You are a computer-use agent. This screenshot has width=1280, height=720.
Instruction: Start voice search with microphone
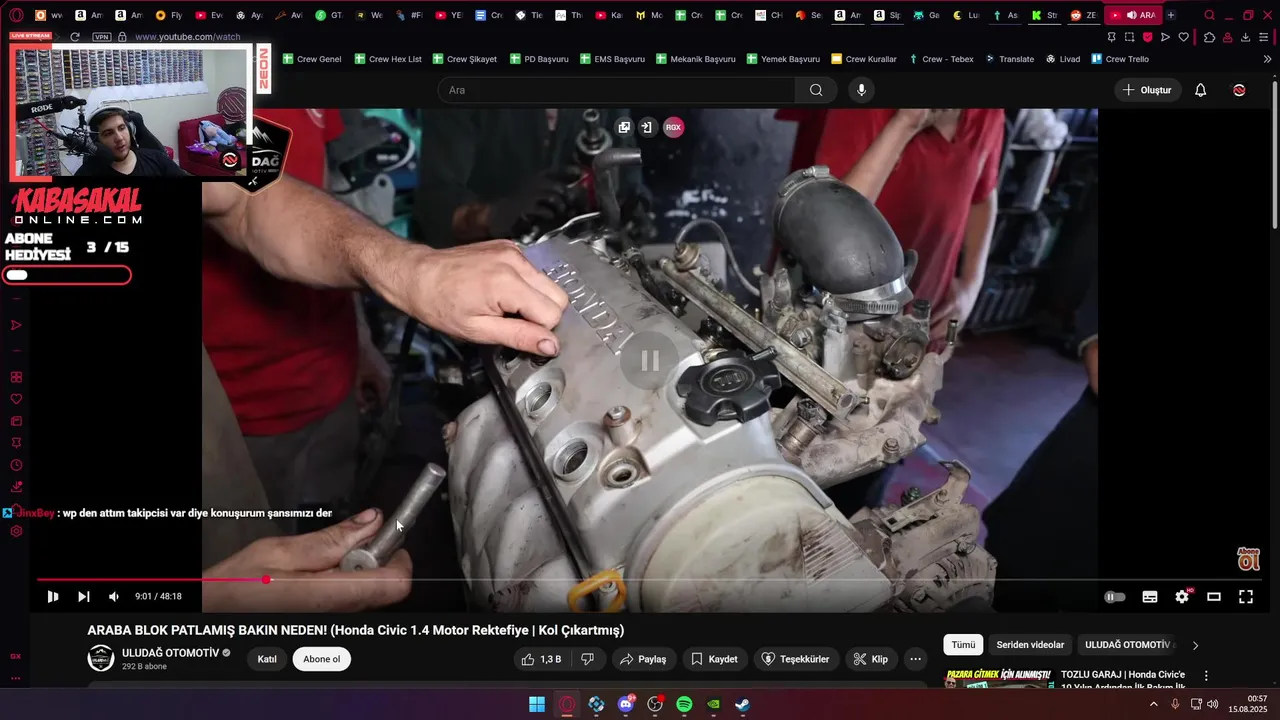tap(861, 90)
